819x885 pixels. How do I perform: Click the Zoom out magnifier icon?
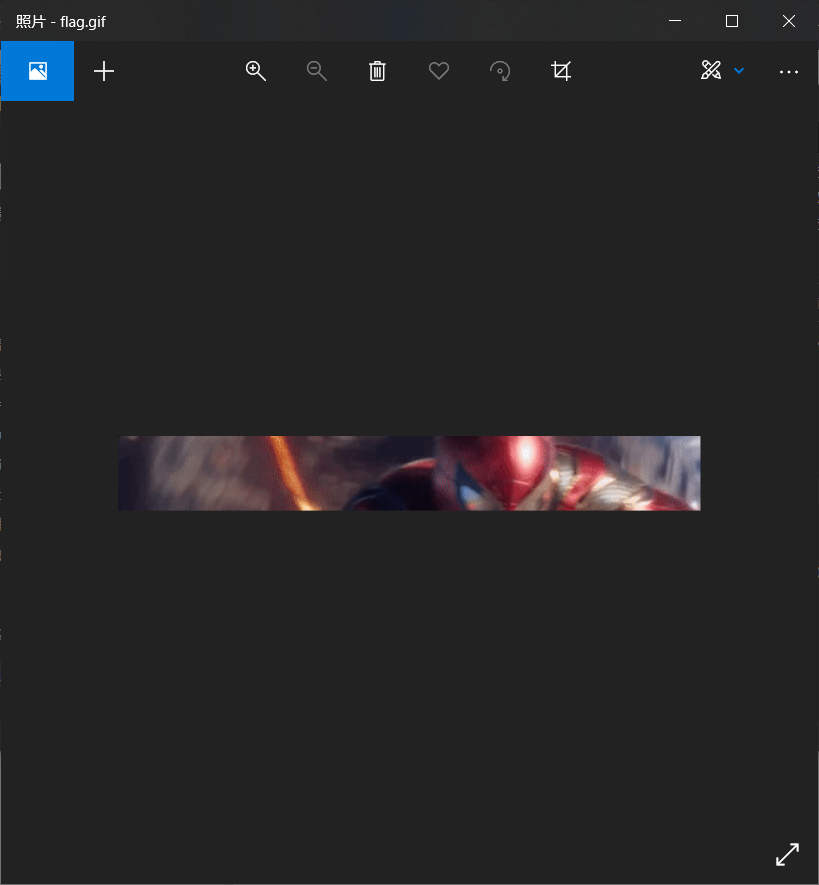tap(316, 71)
